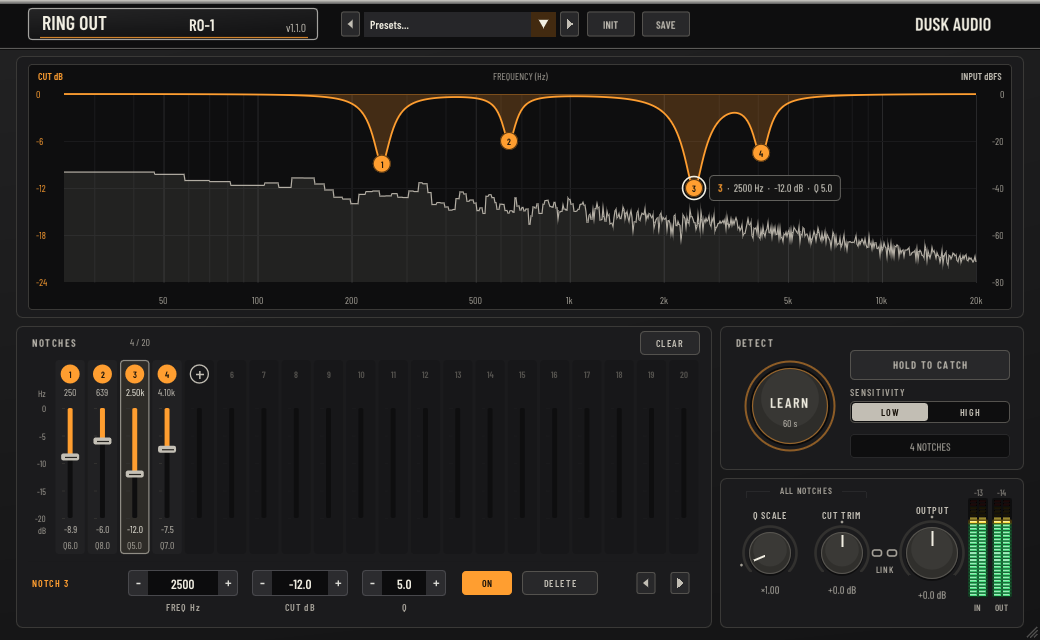Screen dimensions: 1040x640
Task: Click the 5.0 Q value field
Action: pos(404,584)
